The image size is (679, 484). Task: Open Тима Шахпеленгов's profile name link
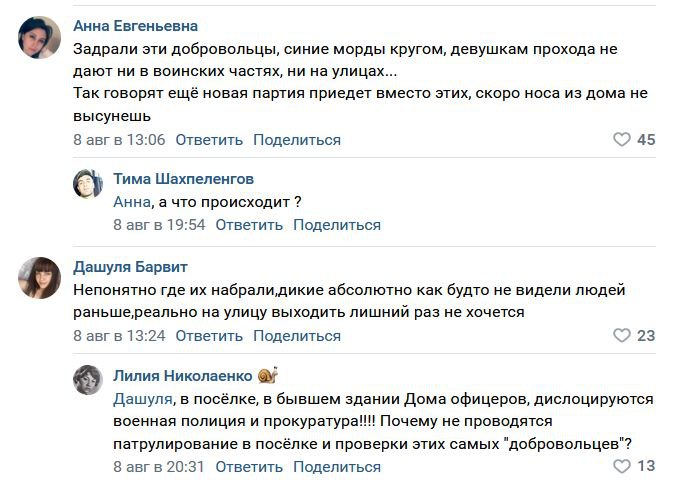coord(184,179)
